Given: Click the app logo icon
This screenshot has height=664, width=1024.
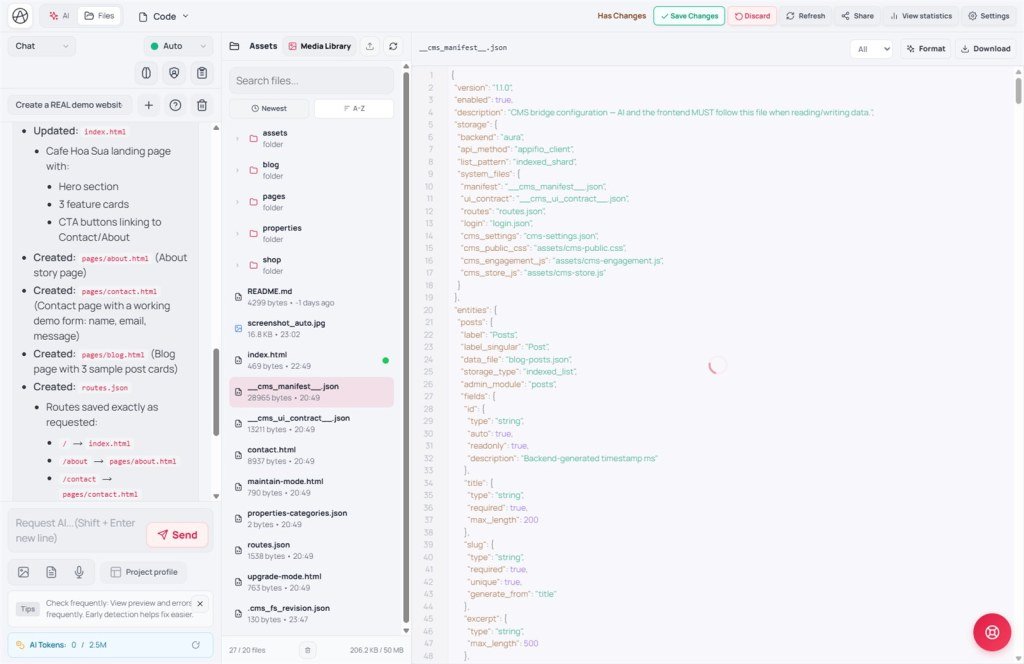Looking at the screenshot, I should [x=20, y=16].
